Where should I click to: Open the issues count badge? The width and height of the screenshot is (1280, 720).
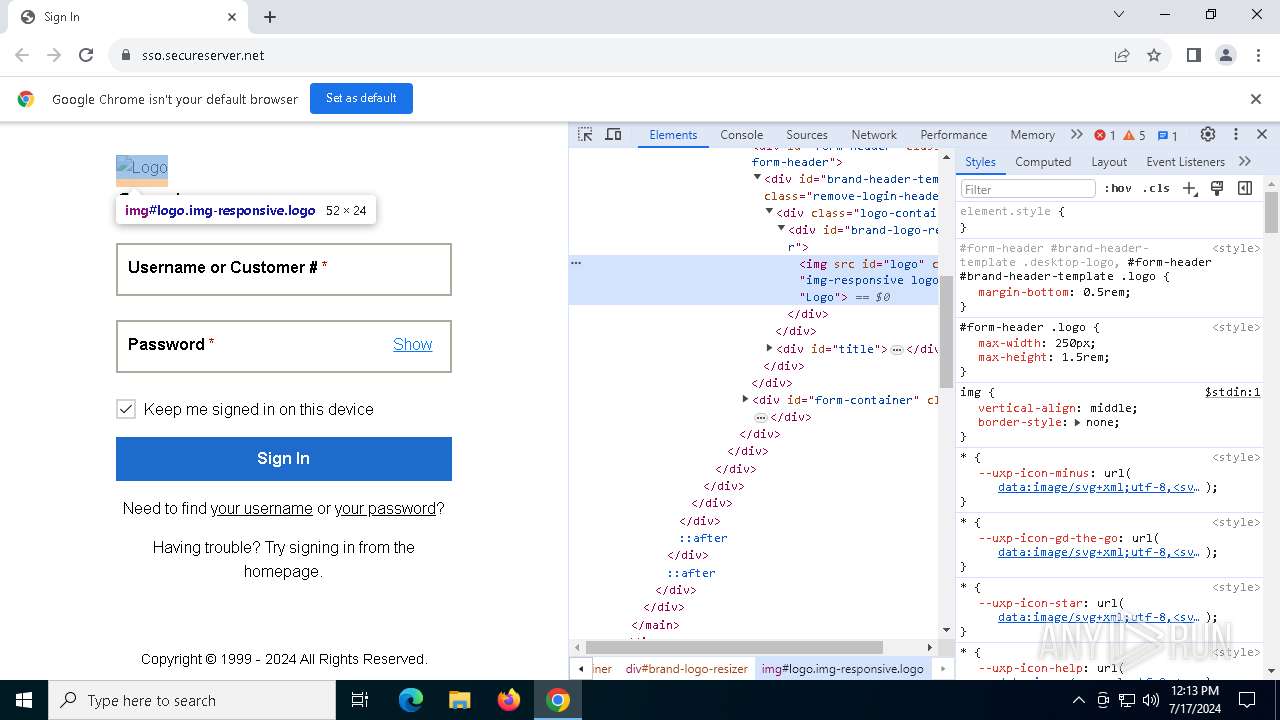tap(1167, 135)
